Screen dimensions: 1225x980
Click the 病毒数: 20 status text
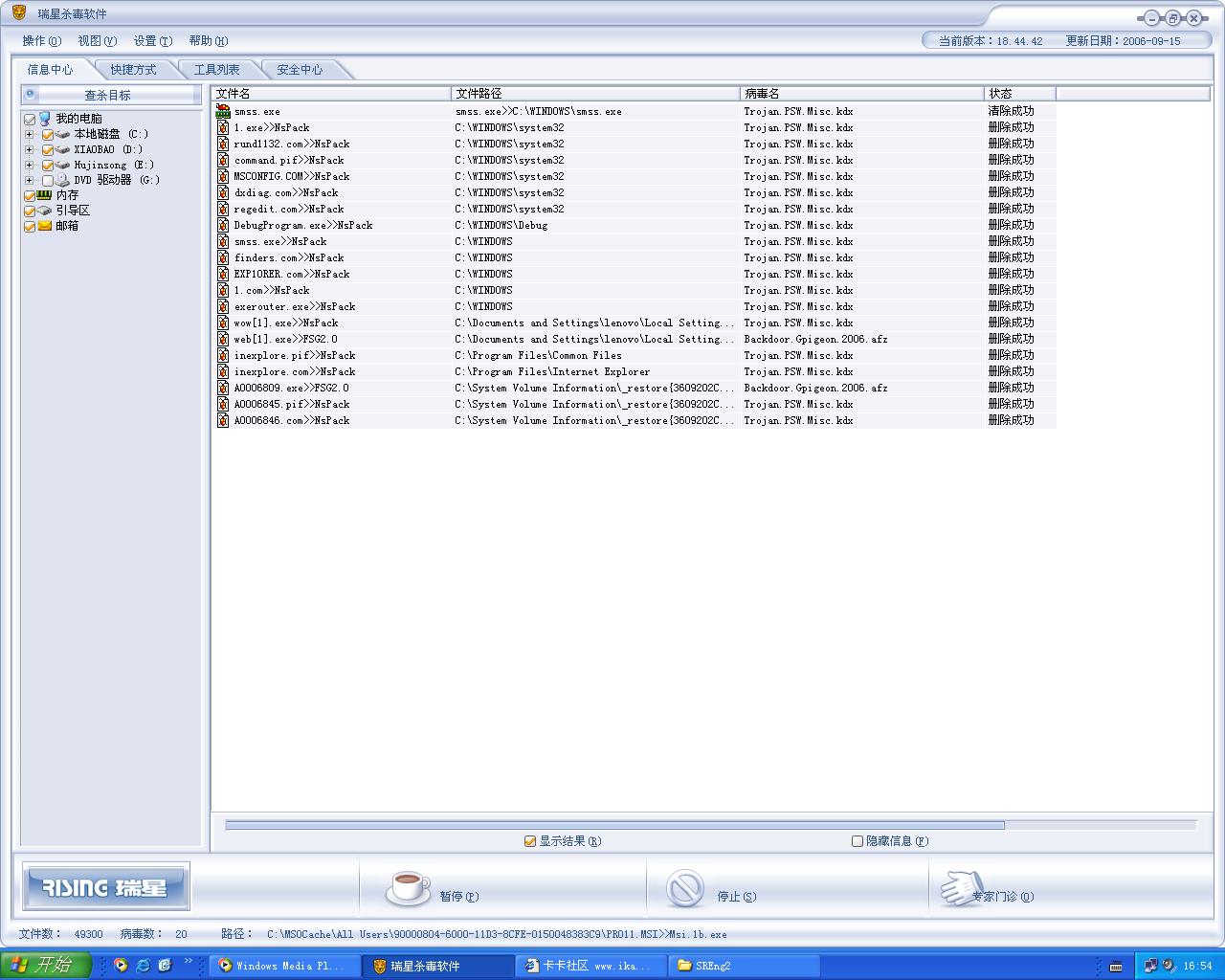point(154,934)
